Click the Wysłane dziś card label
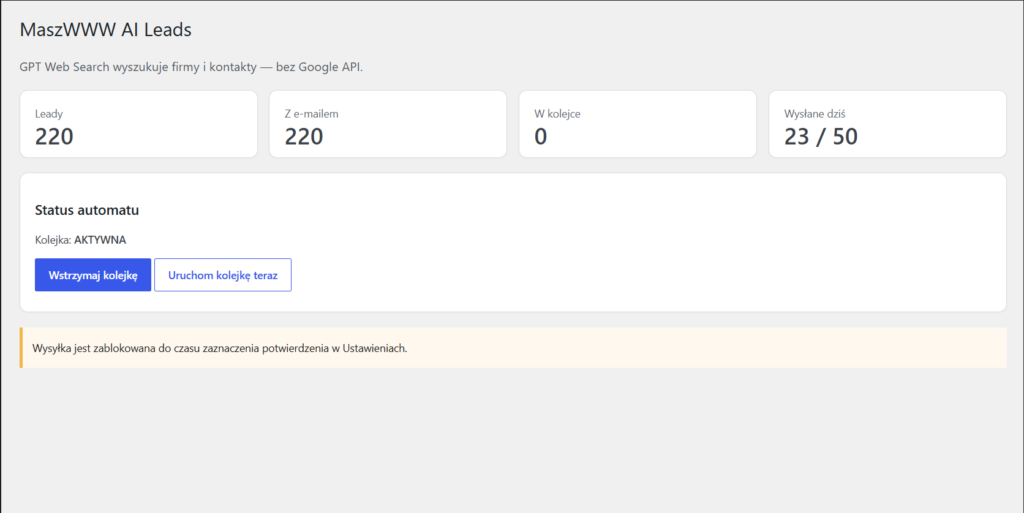The height and width of the screenshot is (513, 1024). (x=814, y=114)
